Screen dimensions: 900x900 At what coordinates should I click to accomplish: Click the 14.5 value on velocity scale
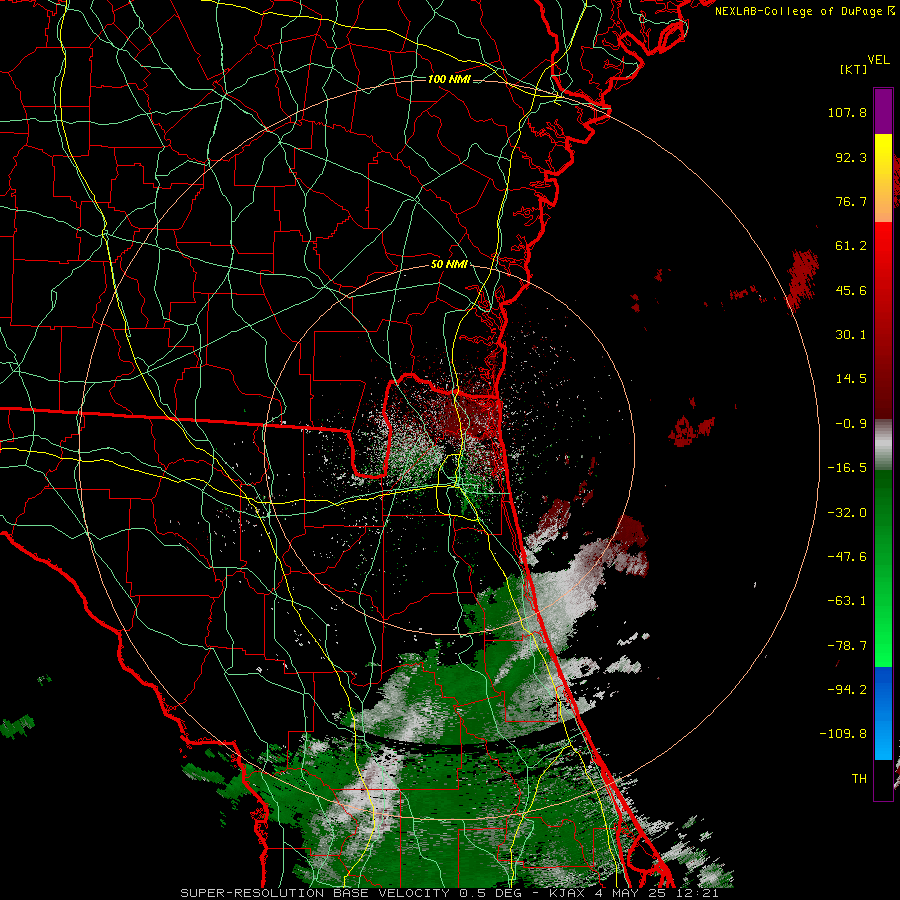(851, 379)
